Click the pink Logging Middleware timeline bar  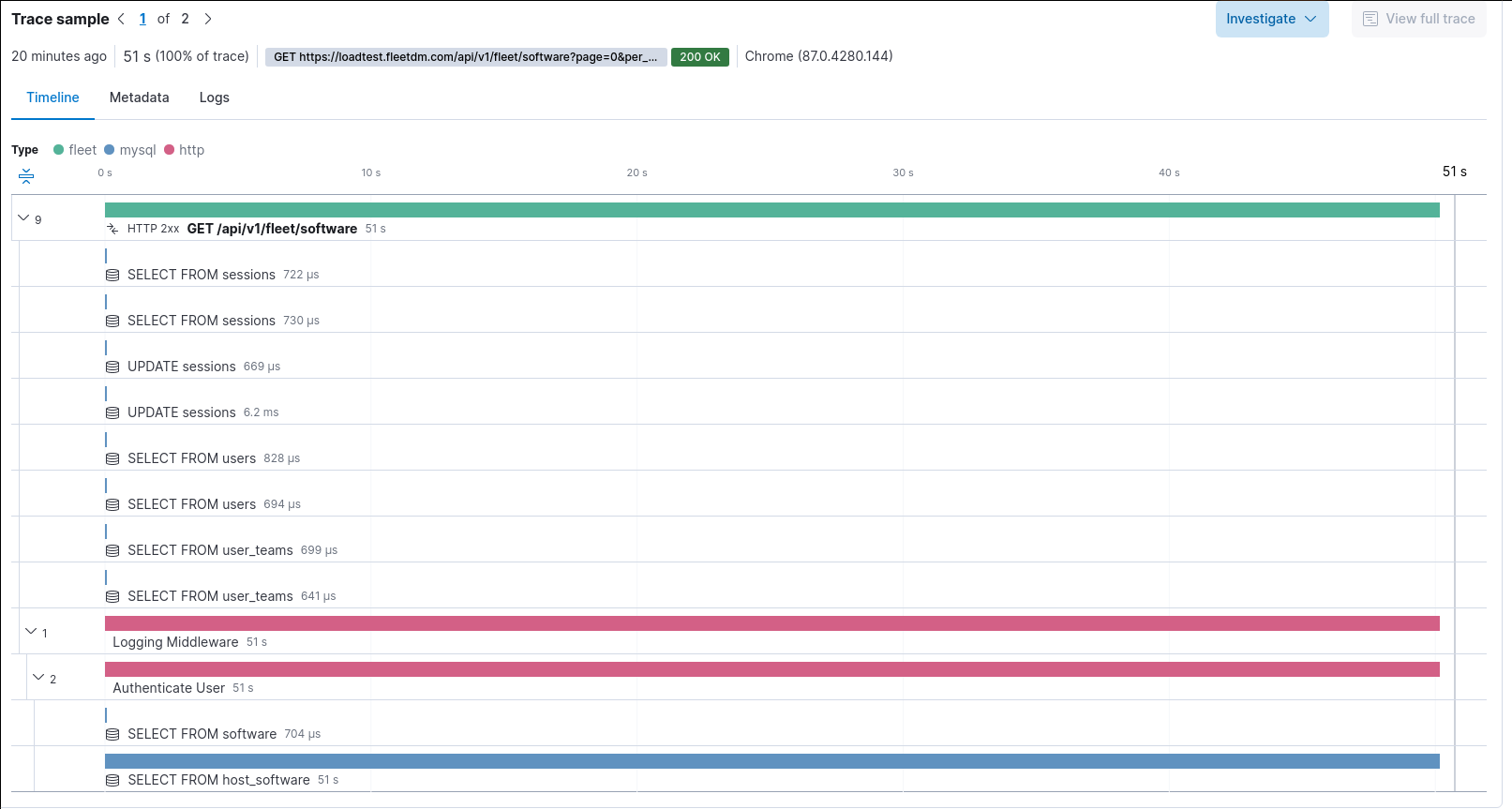[772, 623]
